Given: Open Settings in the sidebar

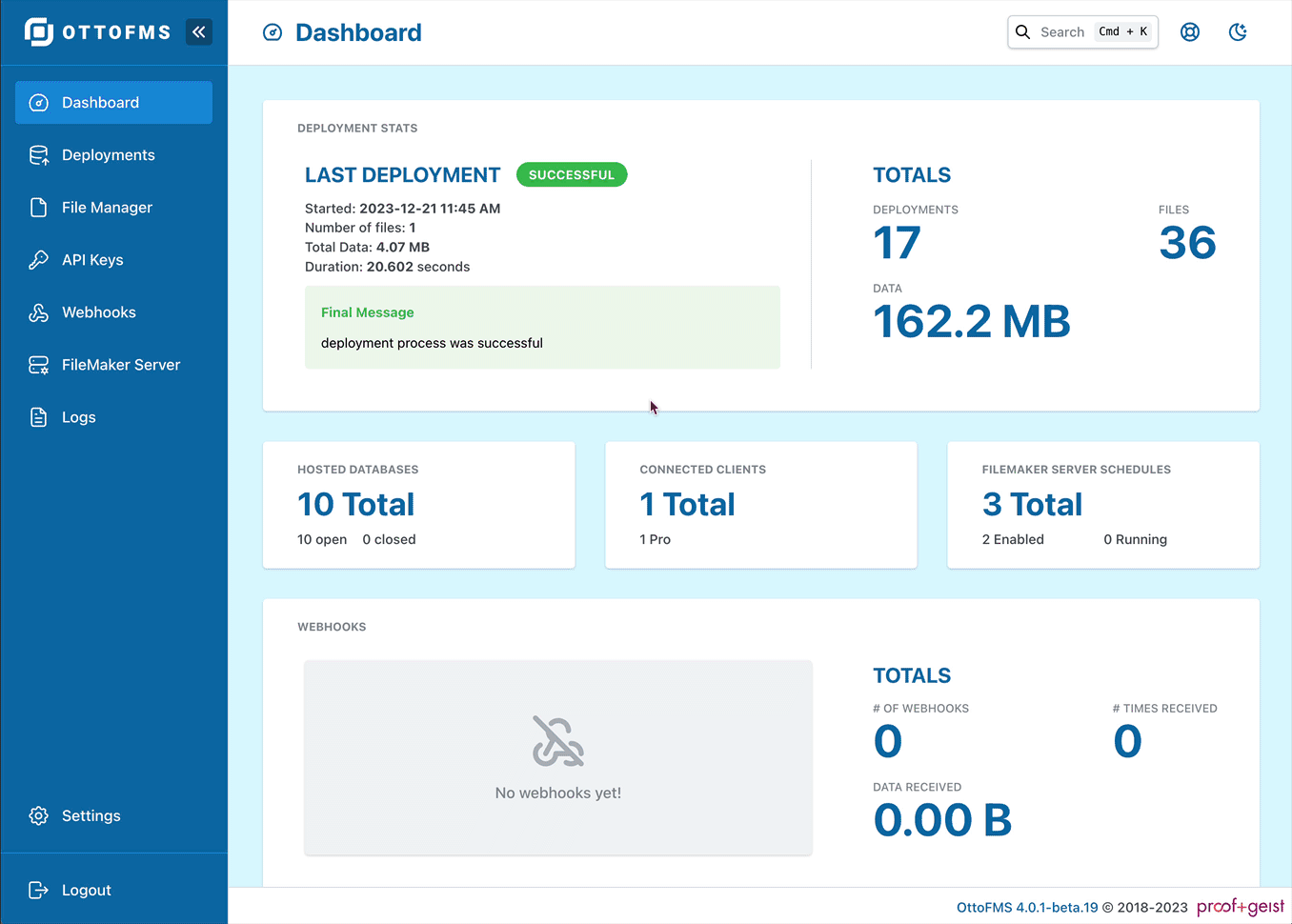Looking at the screenshot, I should click(x=113, y=816).
